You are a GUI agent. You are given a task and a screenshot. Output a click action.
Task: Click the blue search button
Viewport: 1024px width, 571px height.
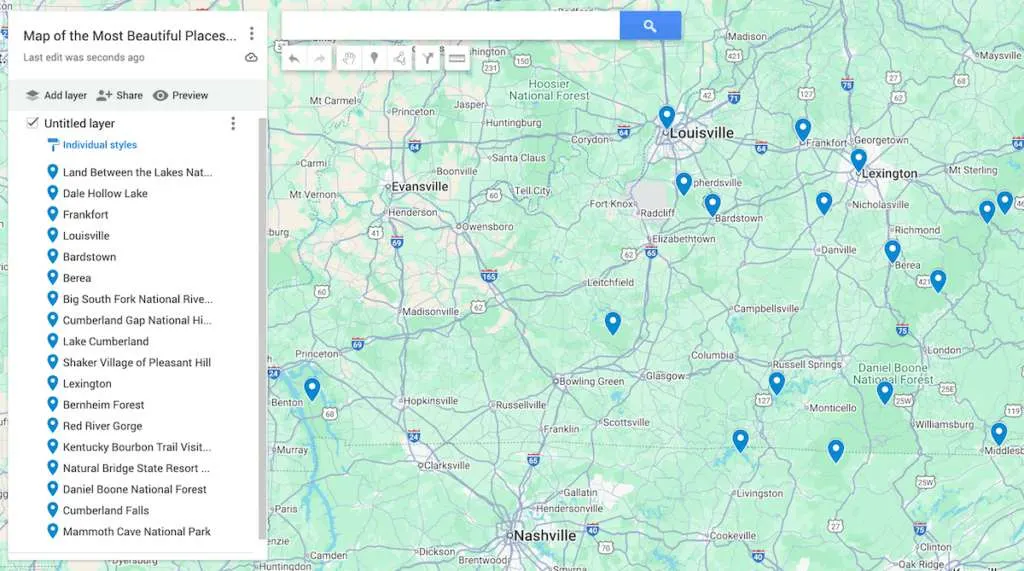[650, 25]
